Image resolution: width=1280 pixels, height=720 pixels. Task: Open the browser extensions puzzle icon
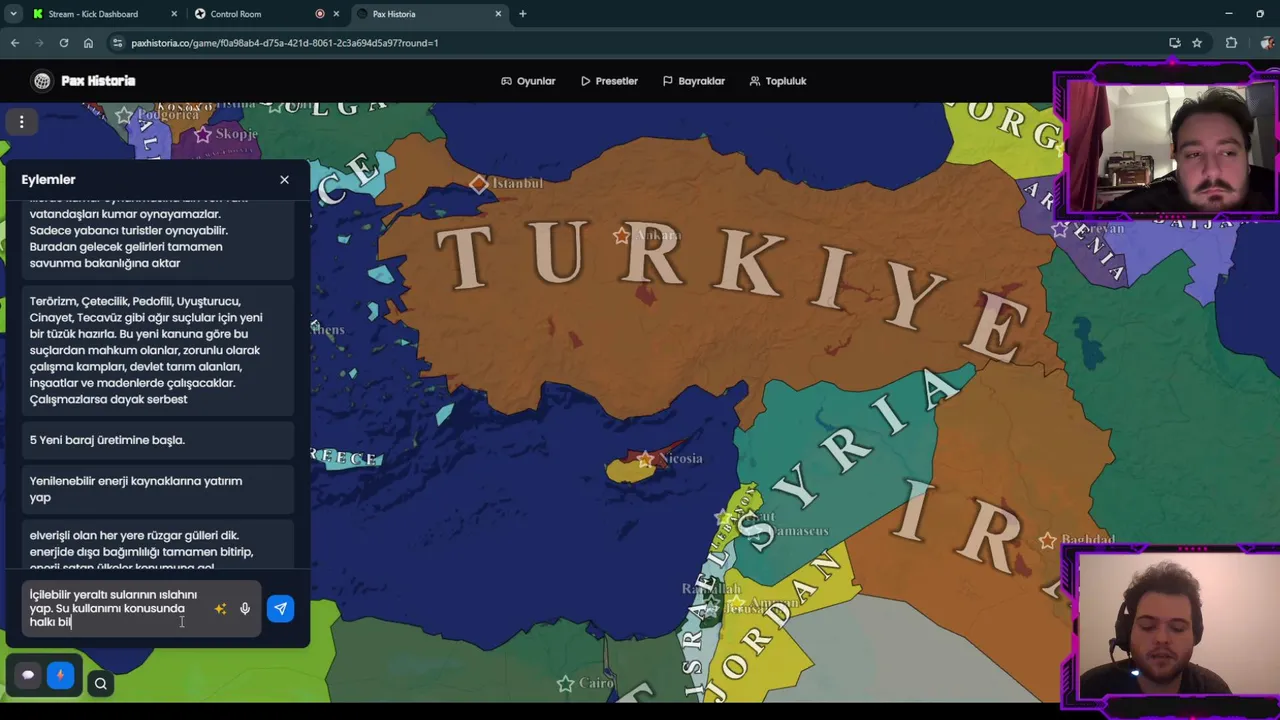click(1231, 43)
